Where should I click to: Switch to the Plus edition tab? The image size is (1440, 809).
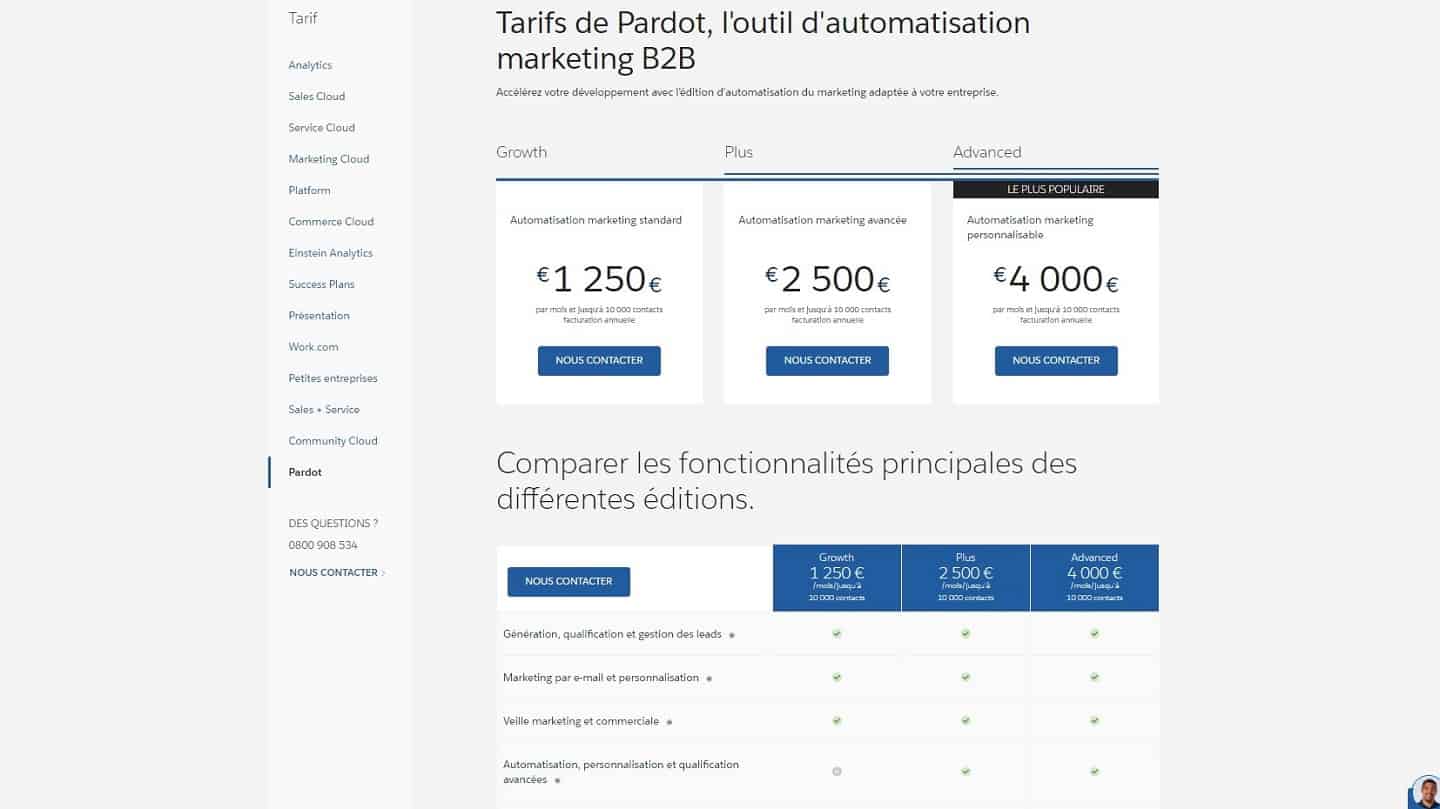pos(739,152)
